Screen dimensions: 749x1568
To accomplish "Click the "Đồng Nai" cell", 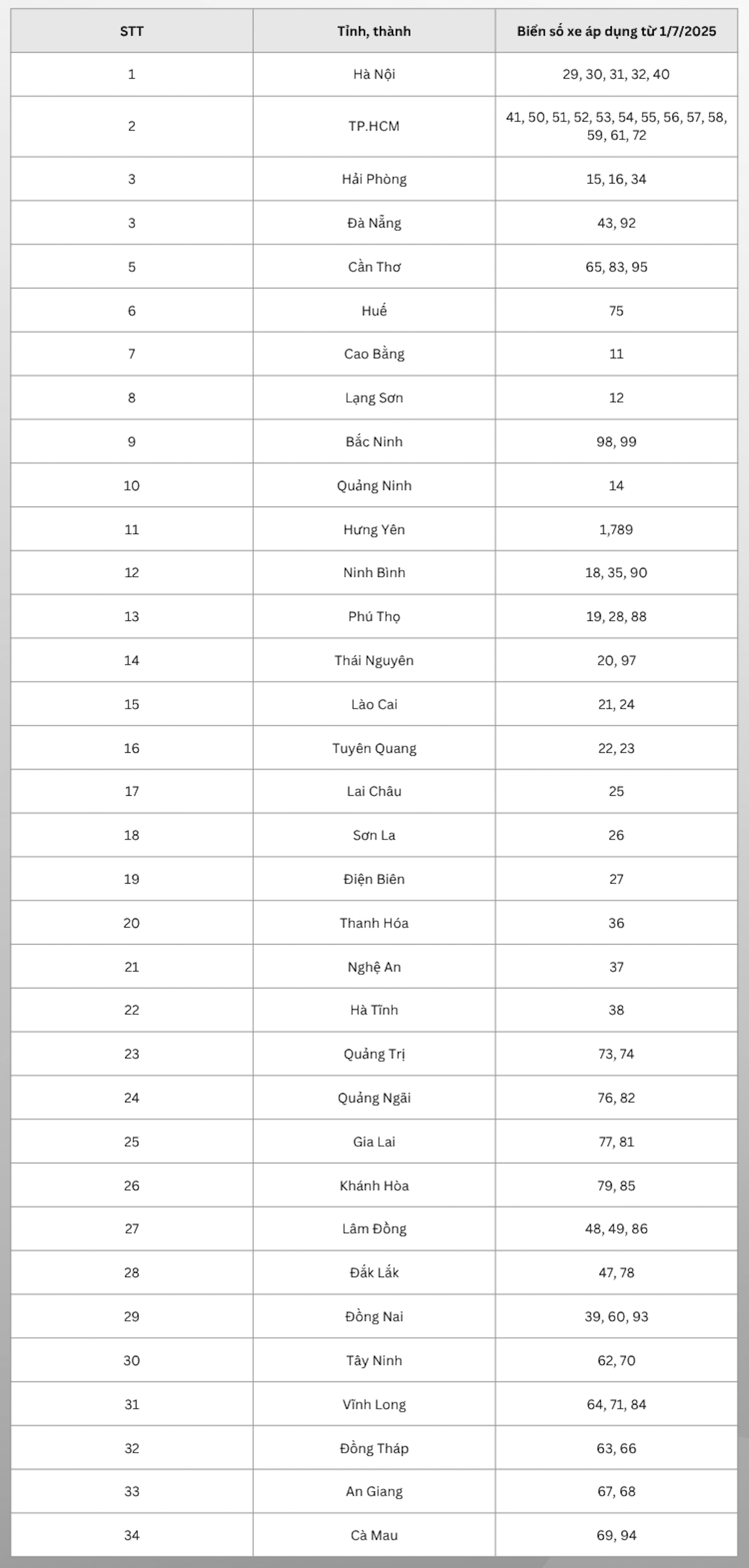I will [x=374, y=1316].
